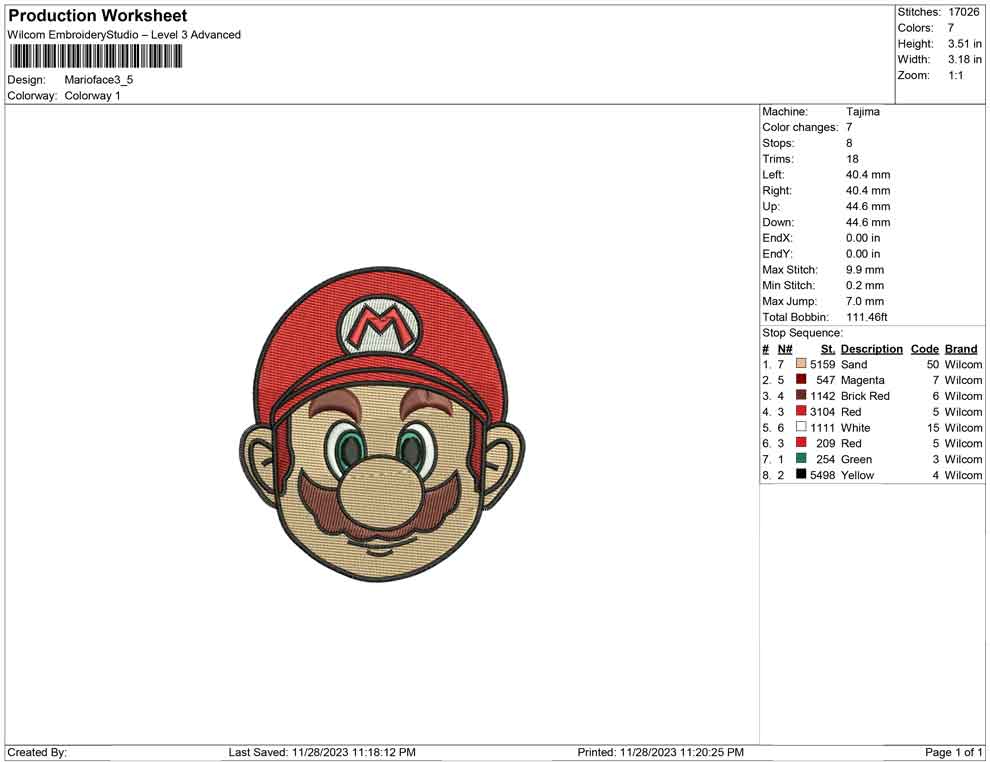Select the Right extent value
990x762 pixels.
[x=868, y=191]
